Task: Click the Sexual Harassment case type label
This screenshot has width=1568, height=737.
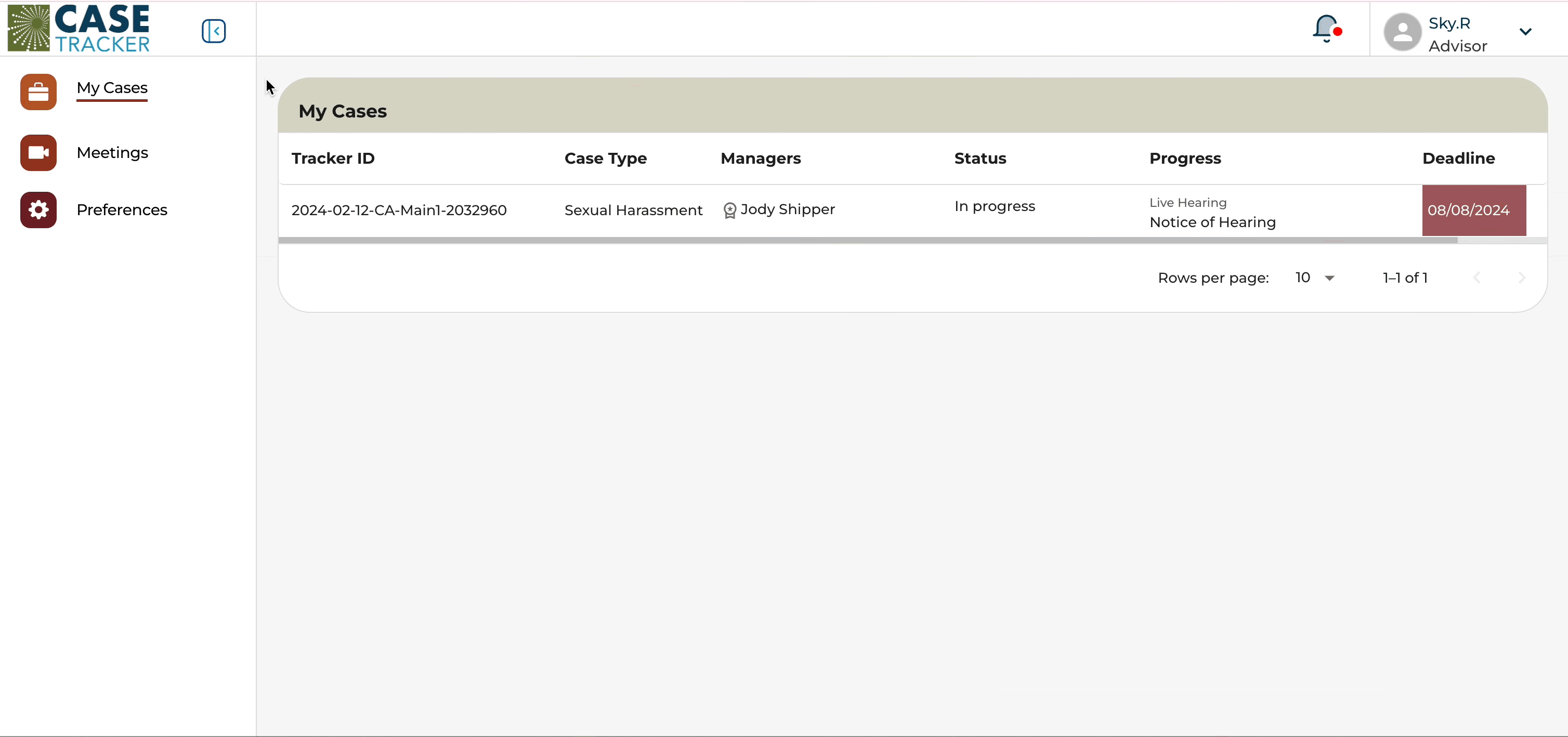Action: tap(634, 210)
